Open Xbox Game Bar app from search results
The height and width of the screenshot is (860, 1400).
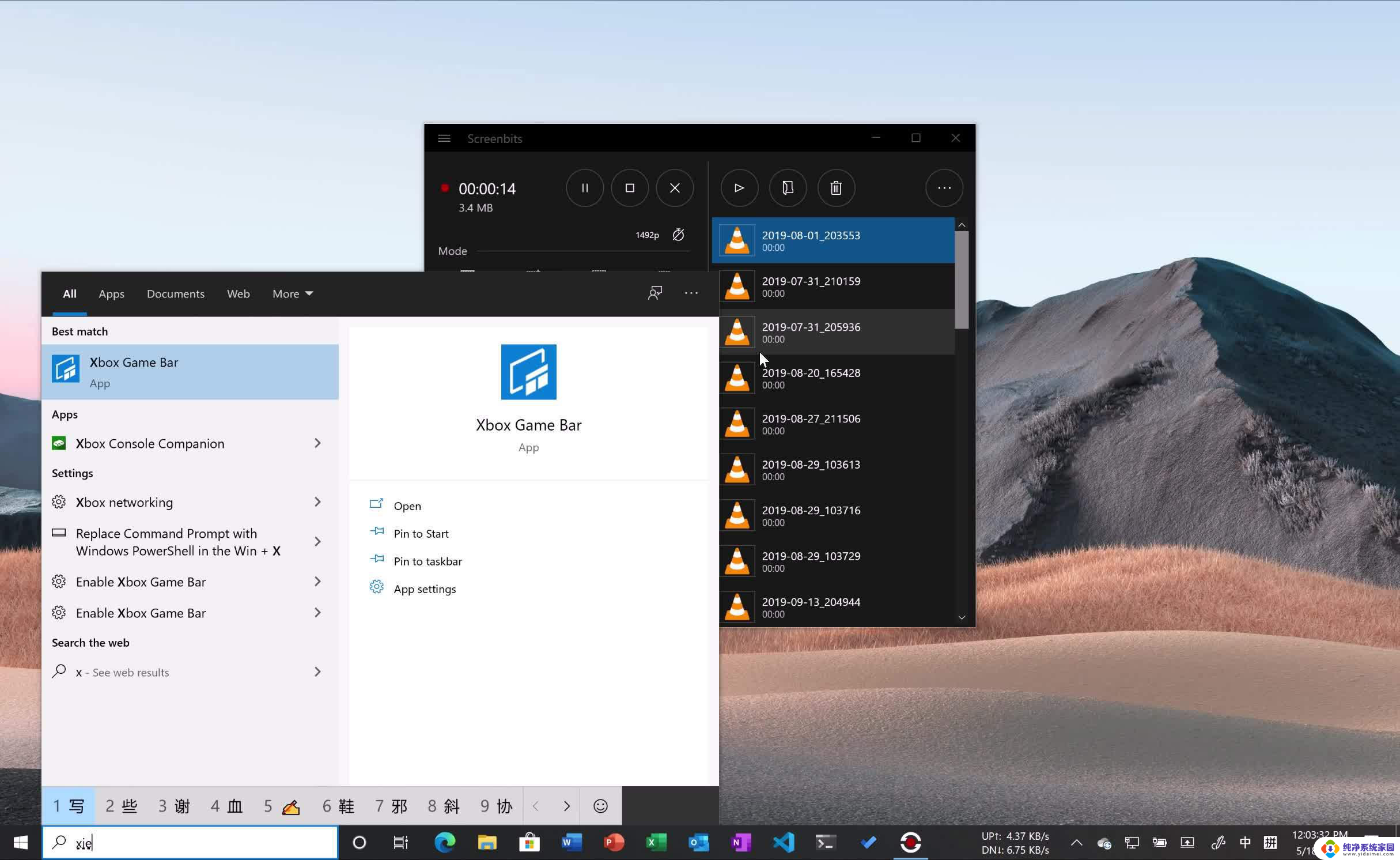pyautogui.click(x=190, y=371)
